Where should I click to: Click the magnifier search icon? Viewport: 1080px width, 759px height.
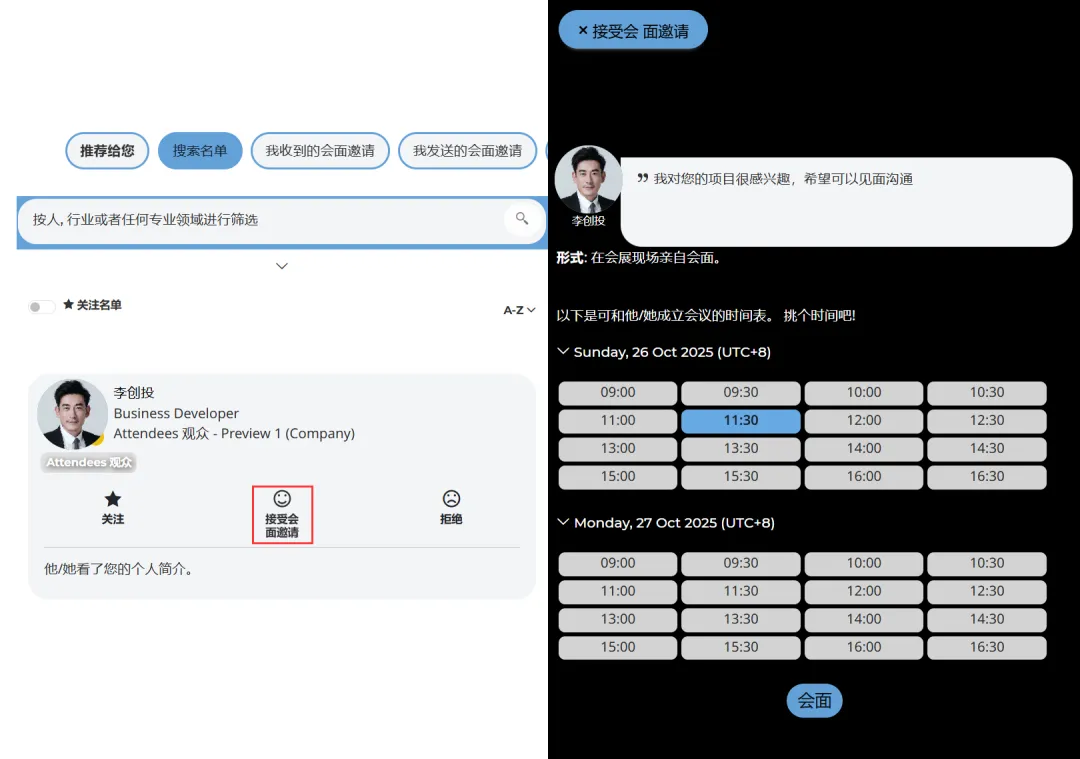click(x=522, y=218)
